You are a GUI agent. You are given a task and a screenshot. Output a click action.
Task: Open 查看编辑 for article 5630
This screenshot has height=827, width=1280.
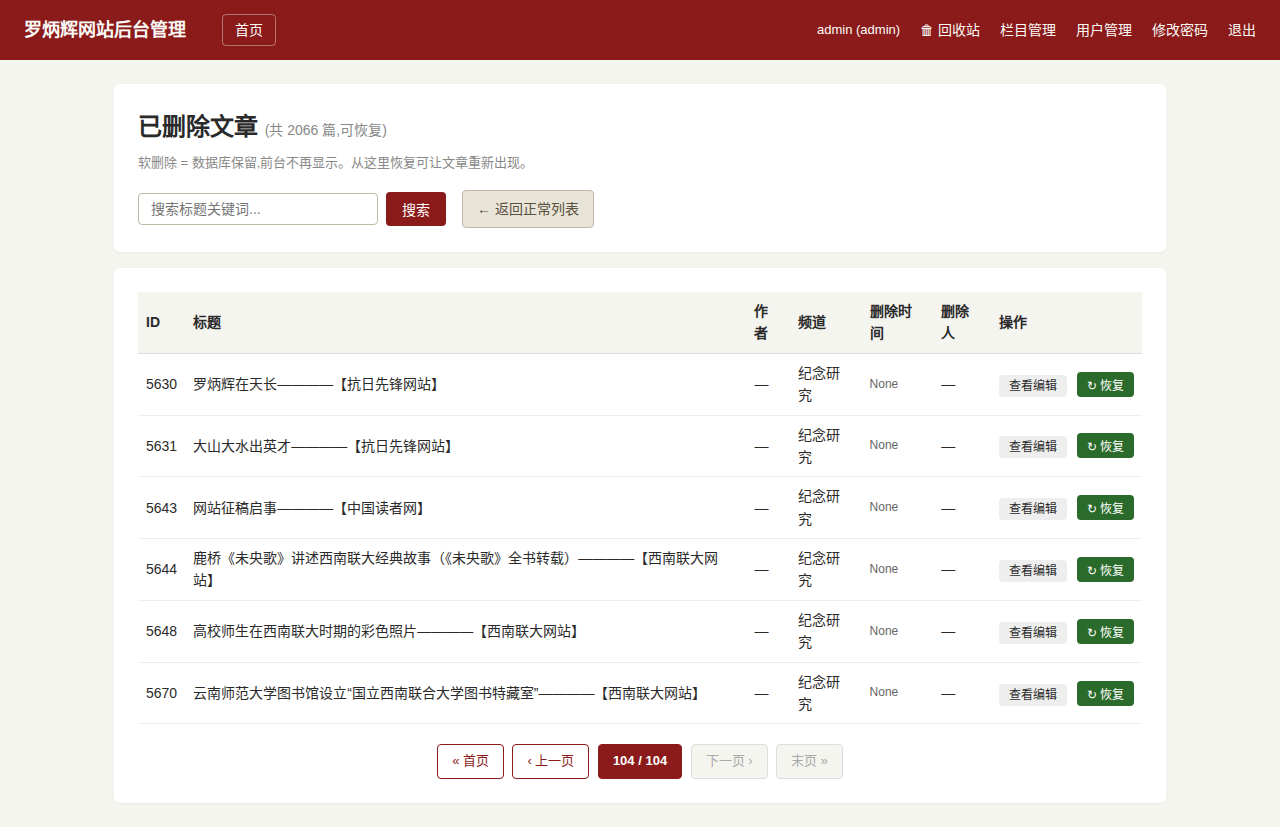coord(1033,385)
